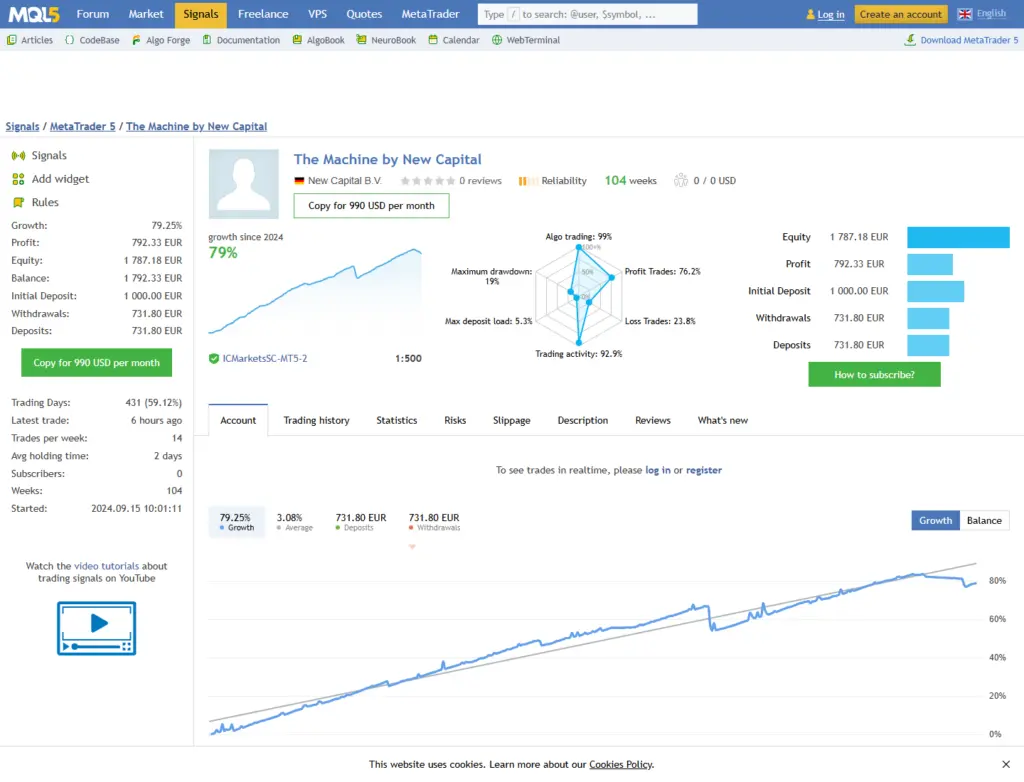Click the Add widget grid icon
The image size is (1024, 782).
coord(18,179)
